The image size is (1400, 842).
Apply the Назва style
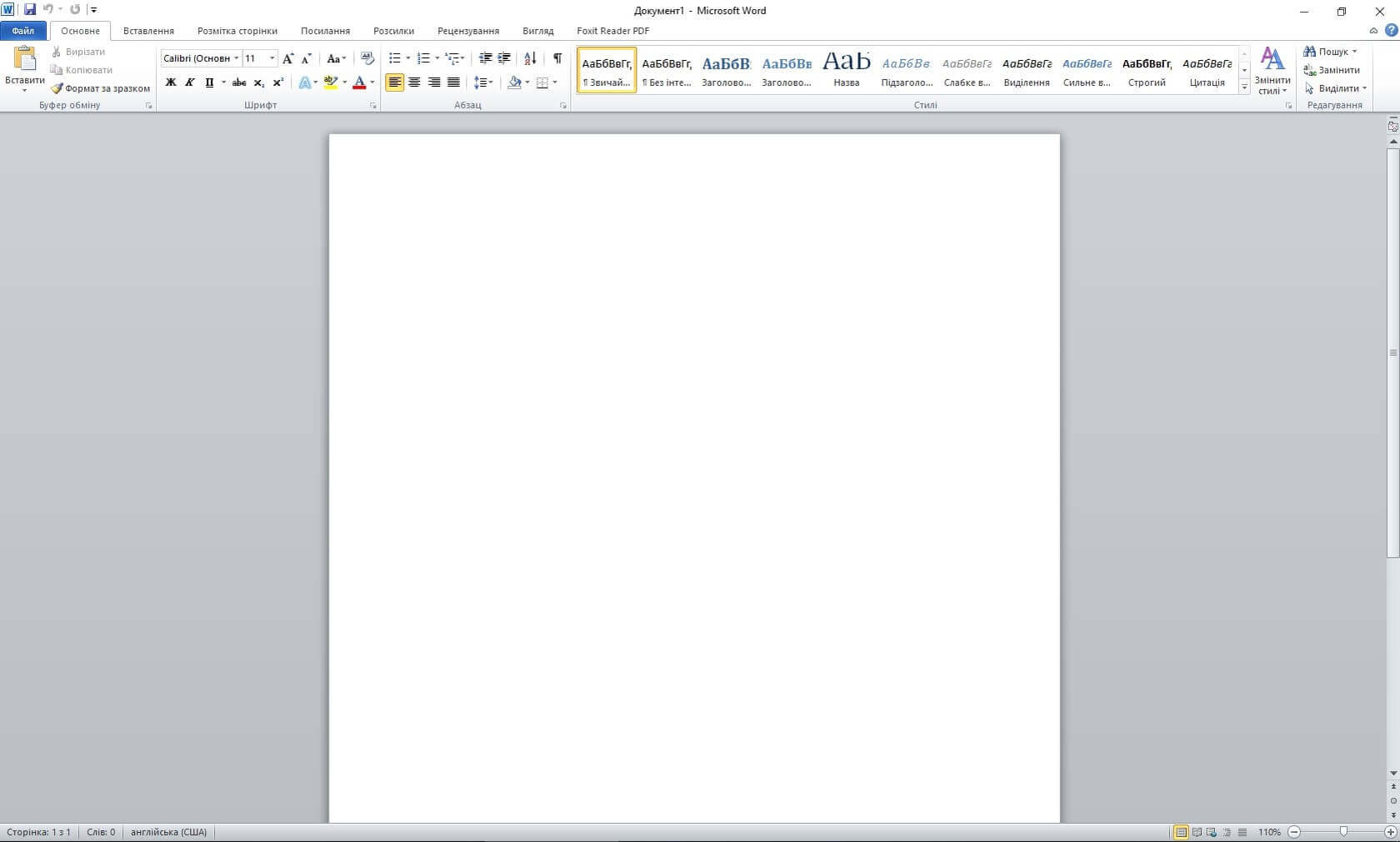click(846, 69)
